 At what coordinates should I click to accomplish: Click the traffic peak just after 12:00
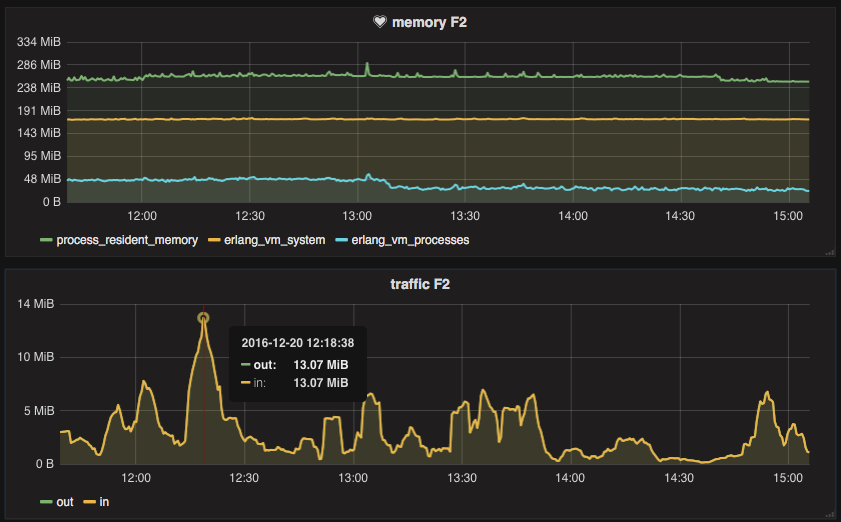pos(144,382)
